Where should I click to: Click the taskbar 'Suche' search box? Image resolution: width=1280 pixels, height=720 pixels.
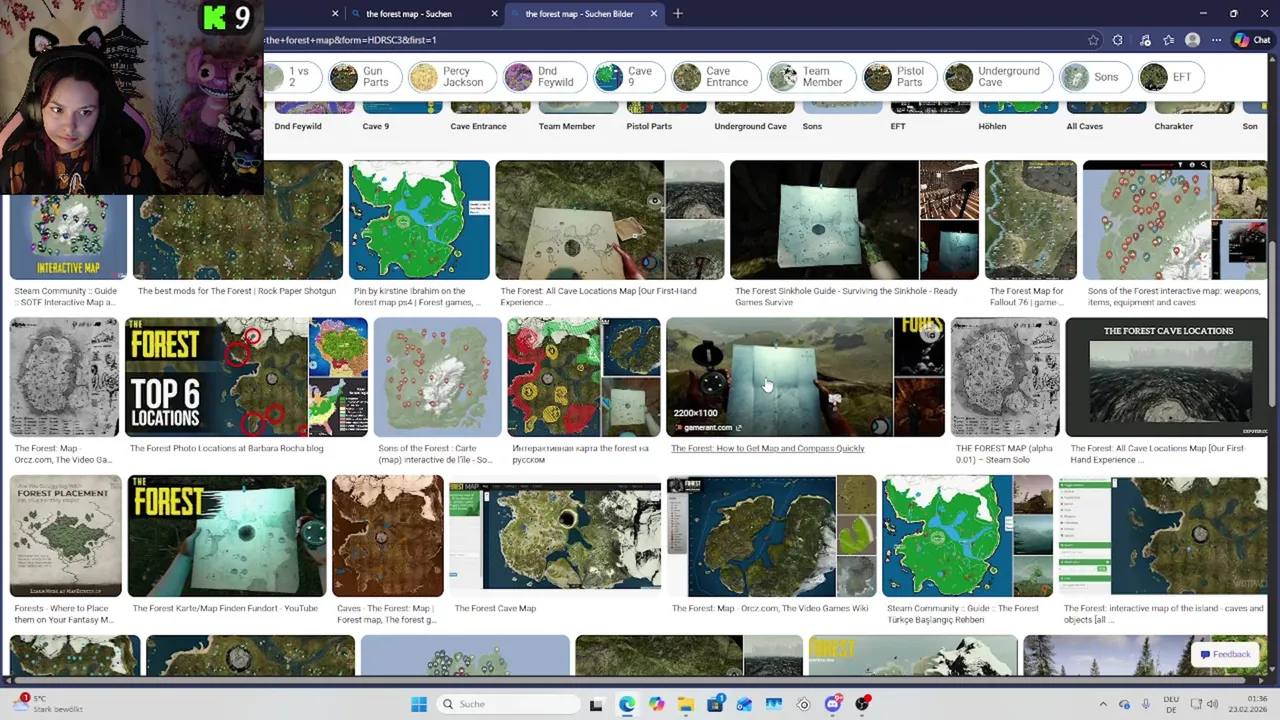pos(508,704)
